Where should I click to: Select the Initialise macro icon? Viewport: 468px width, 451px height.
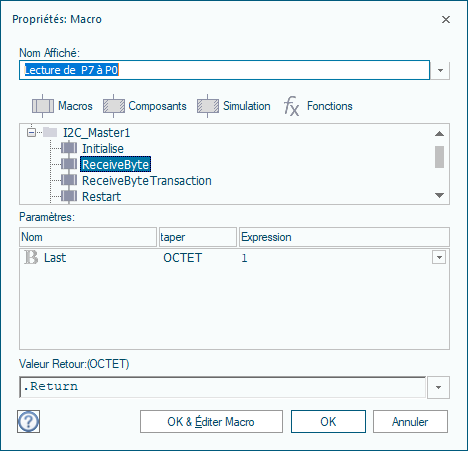click(x=69, y=148)
